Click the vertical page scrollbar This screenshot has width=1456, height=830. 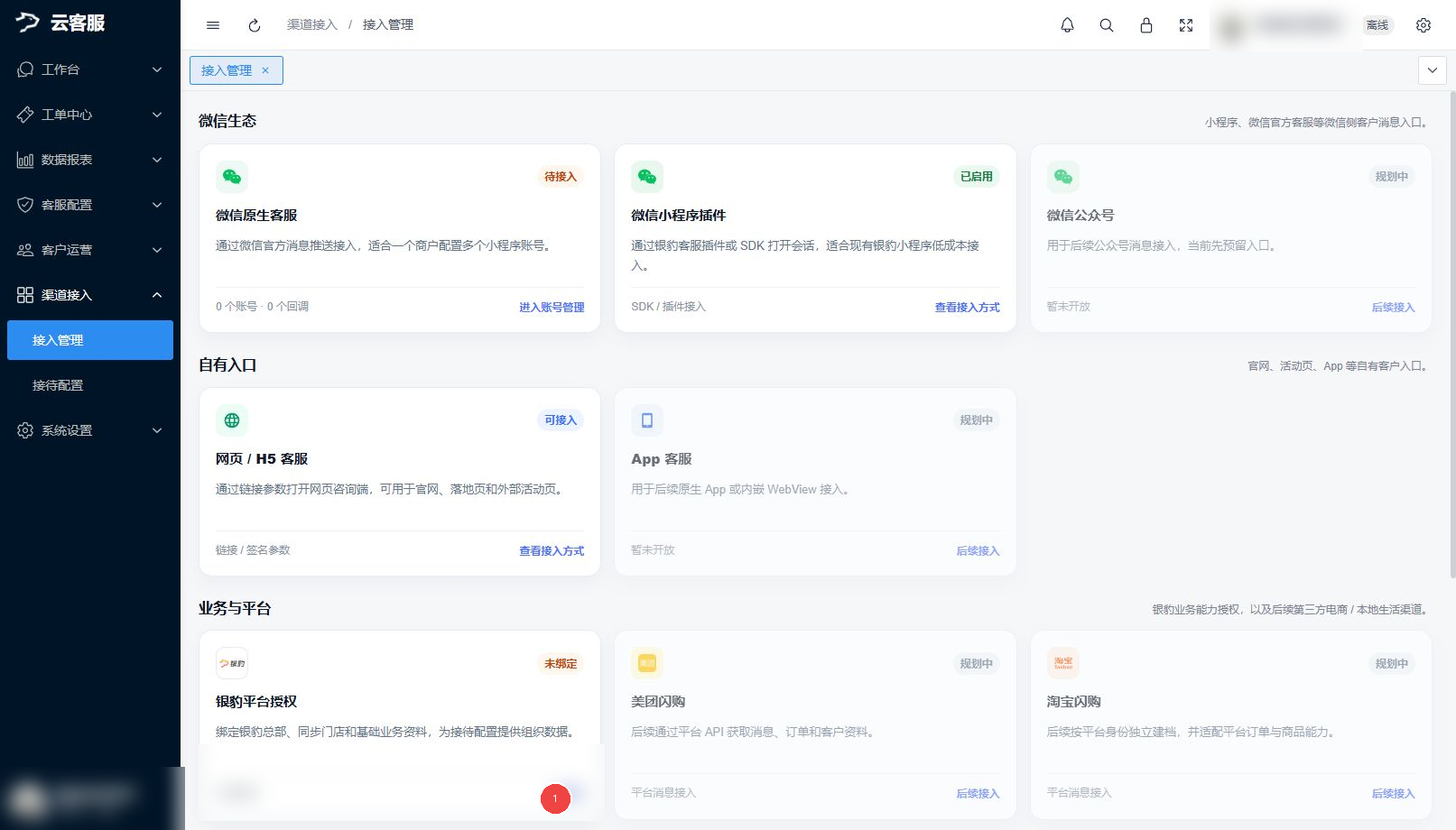[1452, 334]
